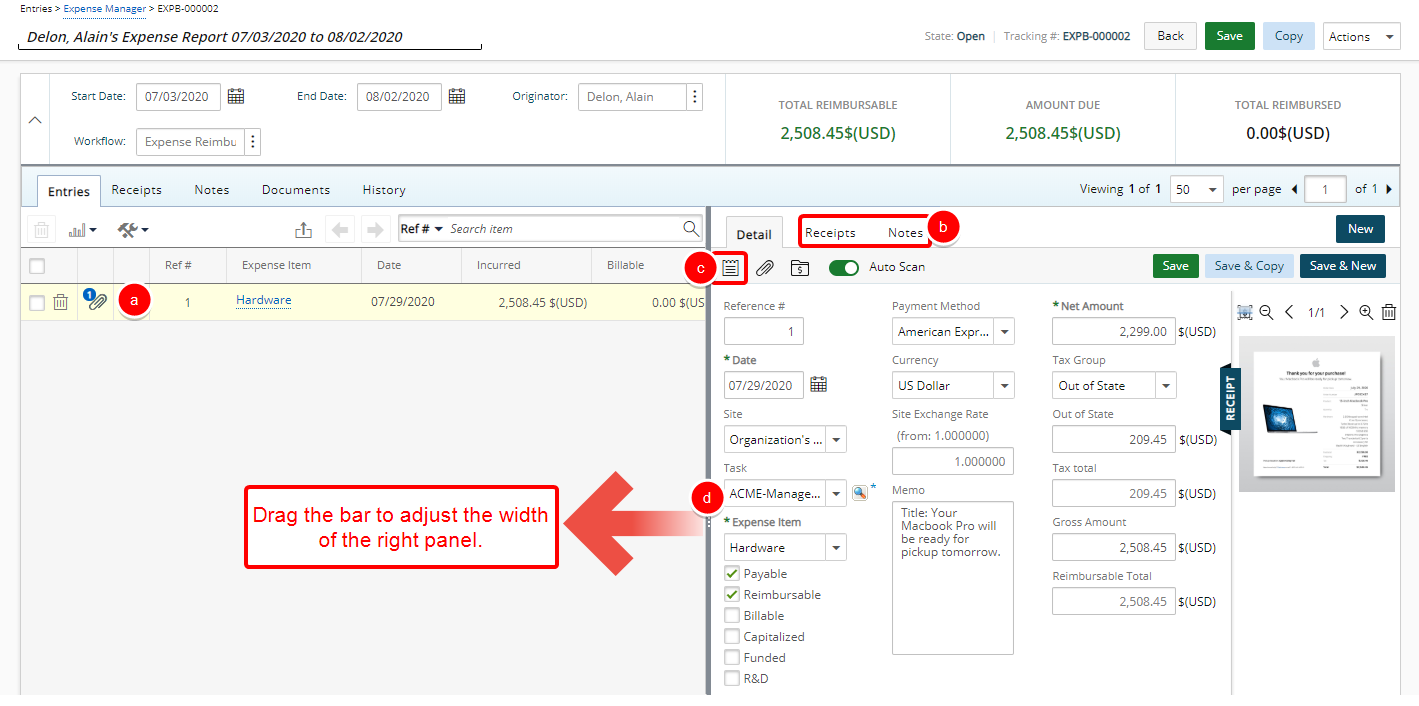Click the Task lookup search icon
Screen dimensions: 1419x706
click(x=859, y=492)
